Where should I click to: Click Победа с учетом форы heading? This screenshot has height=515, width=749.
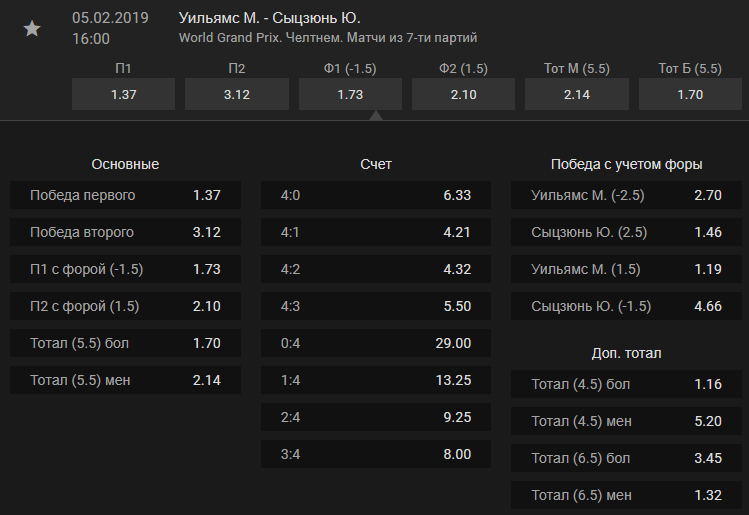click(626, 164)
